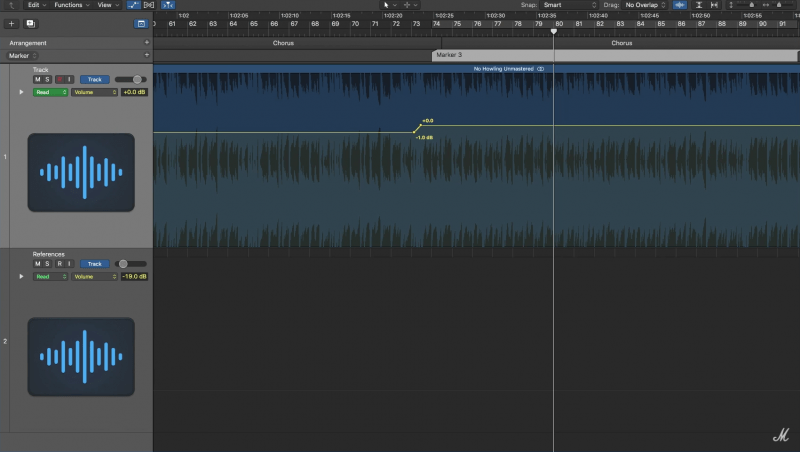This screenshot has height=452, width=800.
Task: Open the Functions menu
Action: [x=71, y=5]
